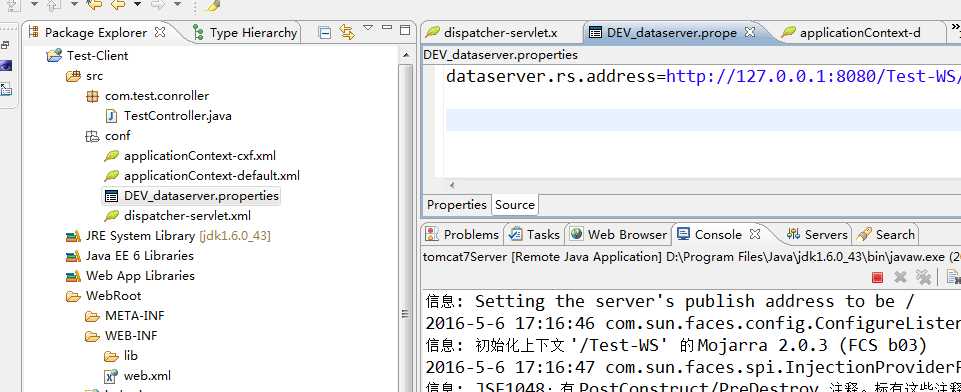The height and width of the screenshot is (392, 961).
Task: Close the DEV_dataserver.prope editor tab
Action: coord(749,32)
